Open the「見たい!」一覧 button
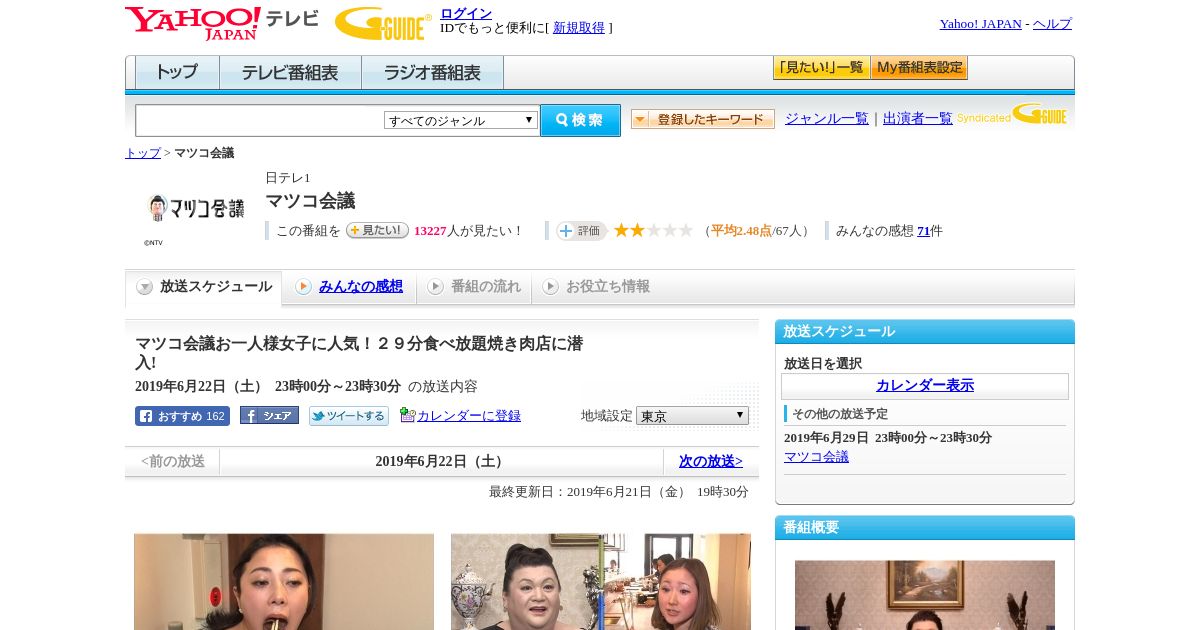1200x630 pixels. click(821, 68)
